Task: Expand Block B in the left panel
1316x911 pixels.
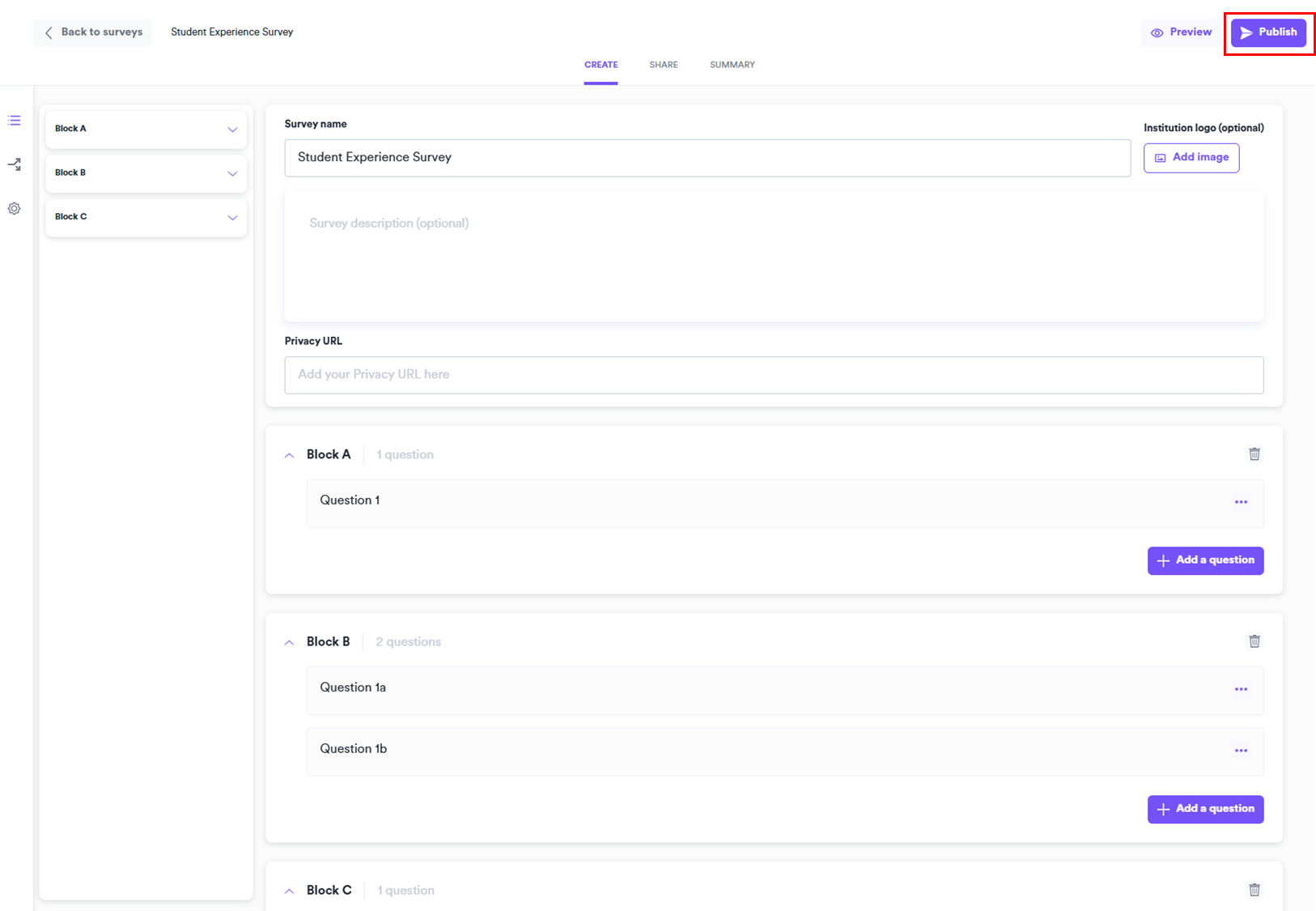Action: [x=232, y=173]
